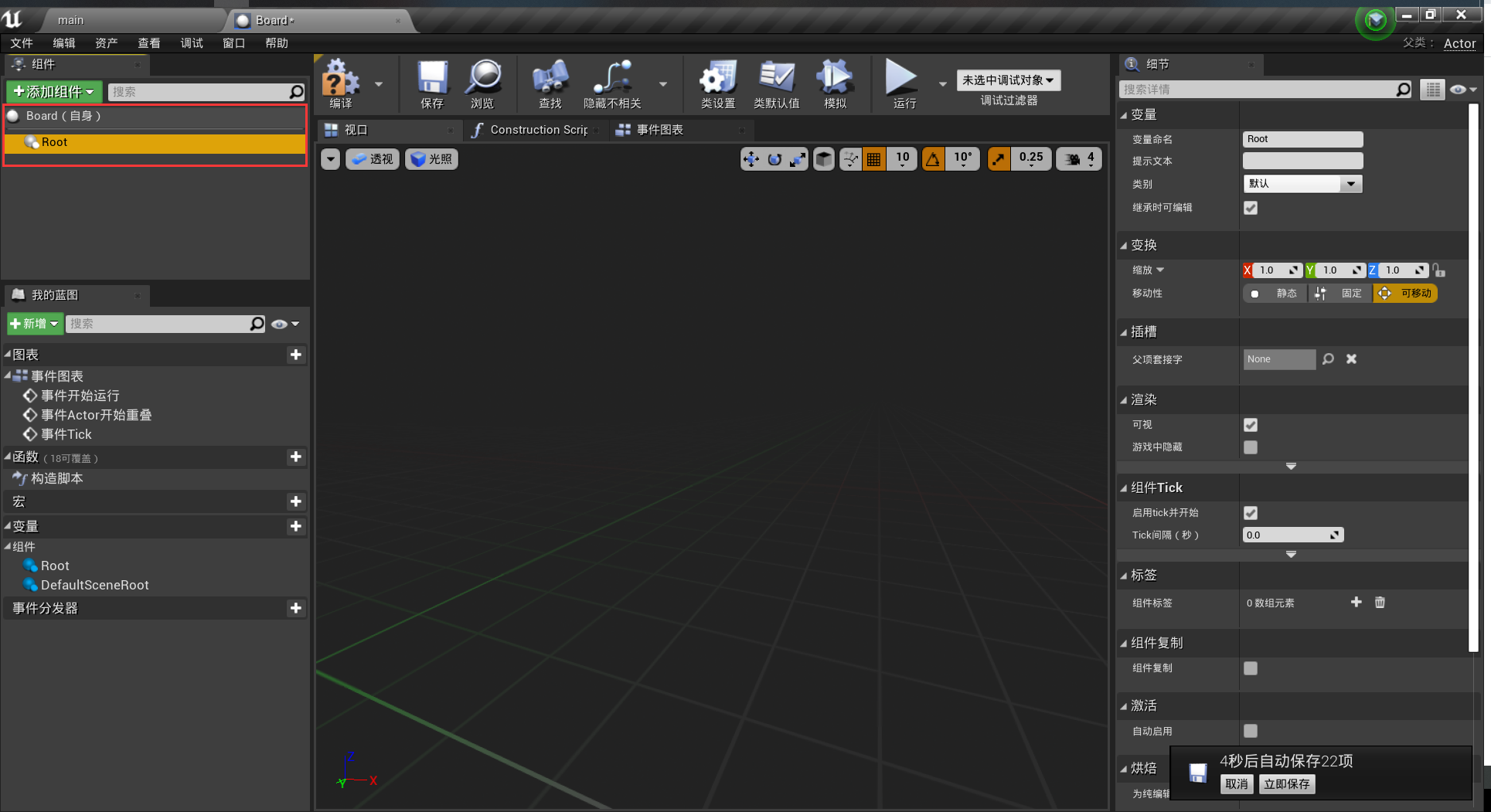
Task: Open the category dropdown showing default
Action: 1302,184
